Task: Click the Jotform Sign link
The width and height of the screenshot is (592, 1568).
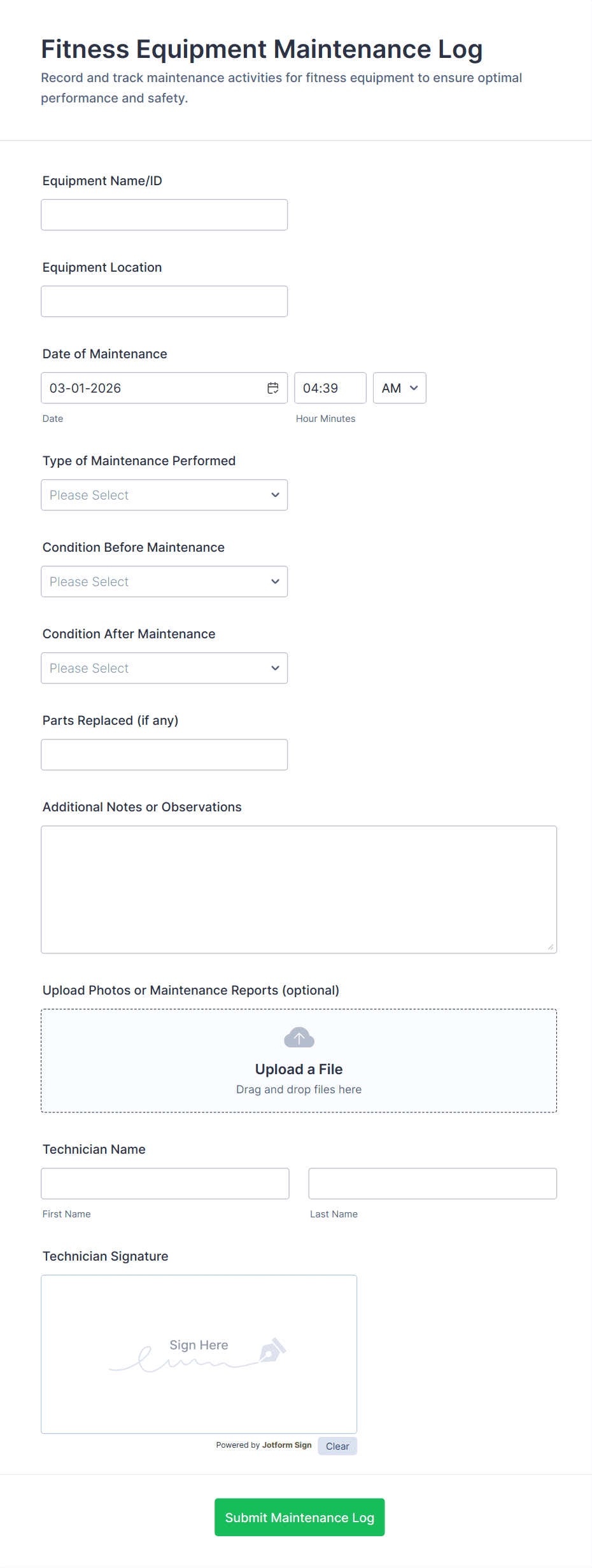Action: pos(286,1445)
